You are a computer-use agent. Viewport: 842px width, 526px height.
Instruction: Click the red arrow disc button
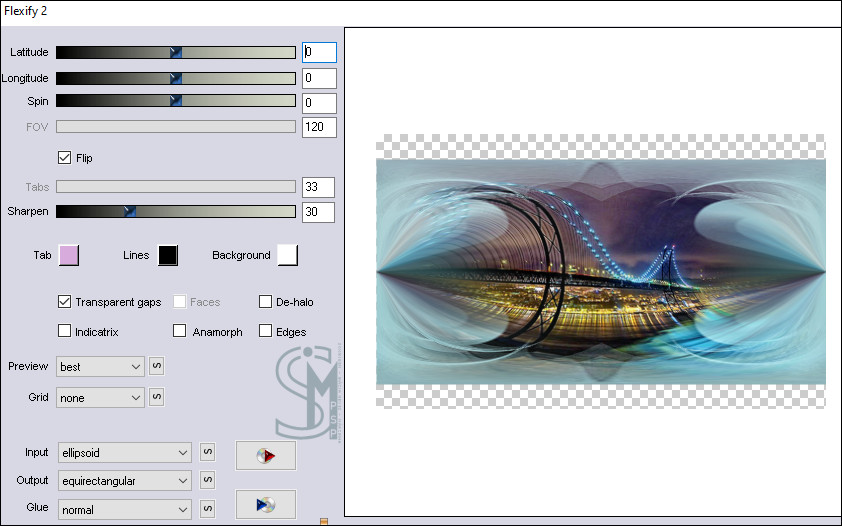click(265, 456)
